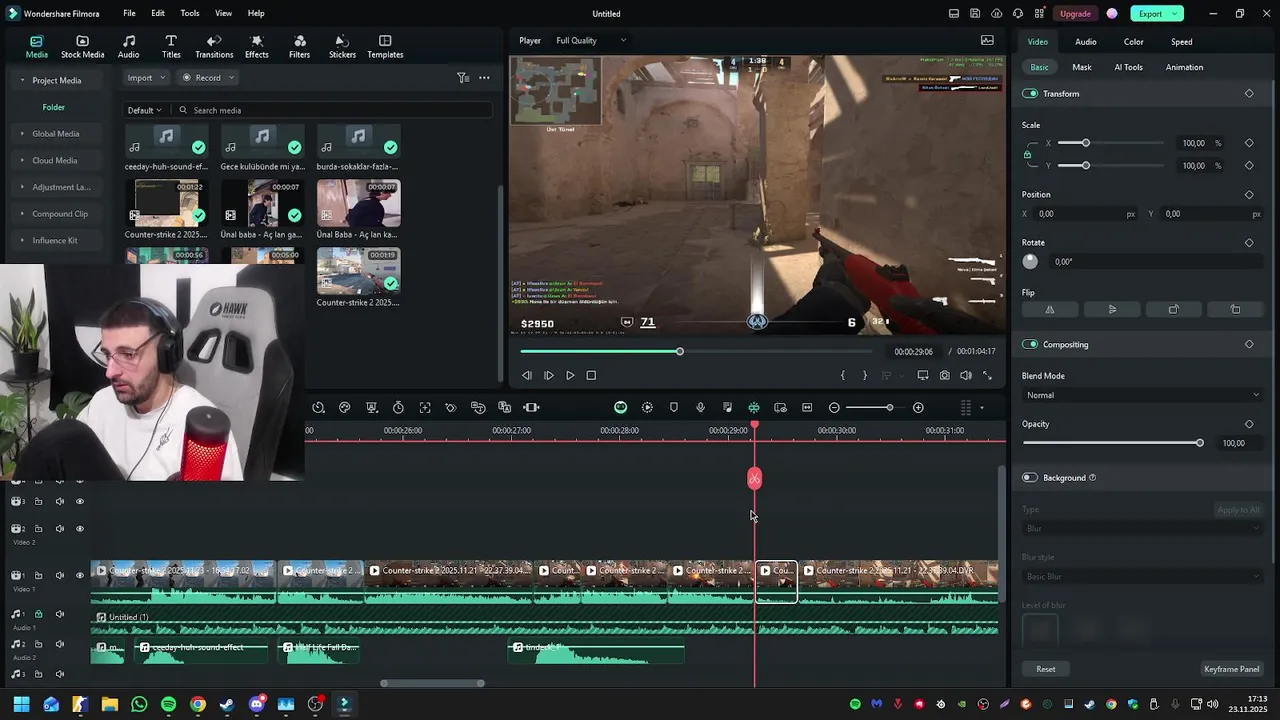Click the media filter icon
The height and width of the screenshot is (720, 1280).
coord(463,78)
